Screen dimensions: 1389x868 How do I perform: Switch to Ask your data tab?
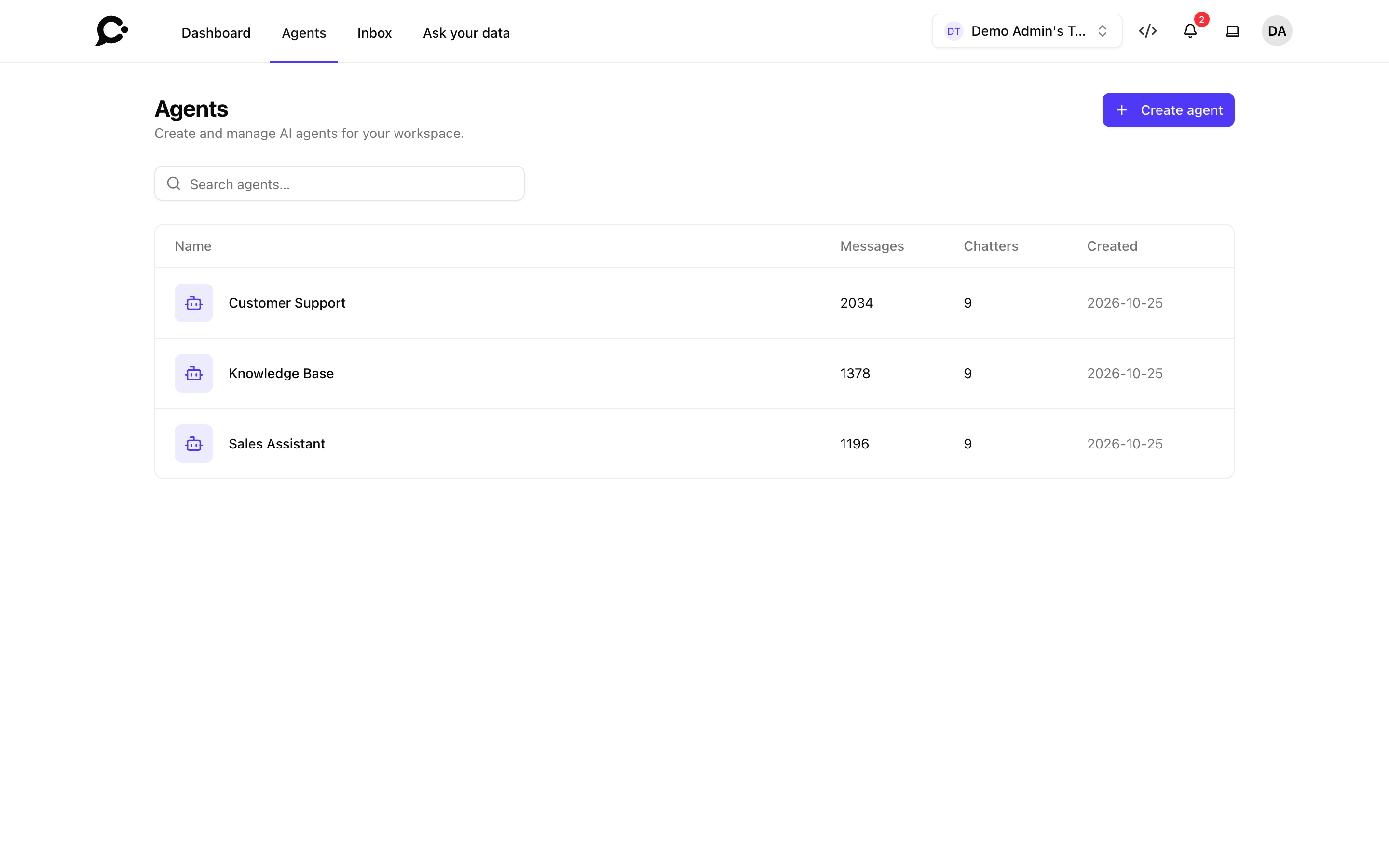point(466,33)
